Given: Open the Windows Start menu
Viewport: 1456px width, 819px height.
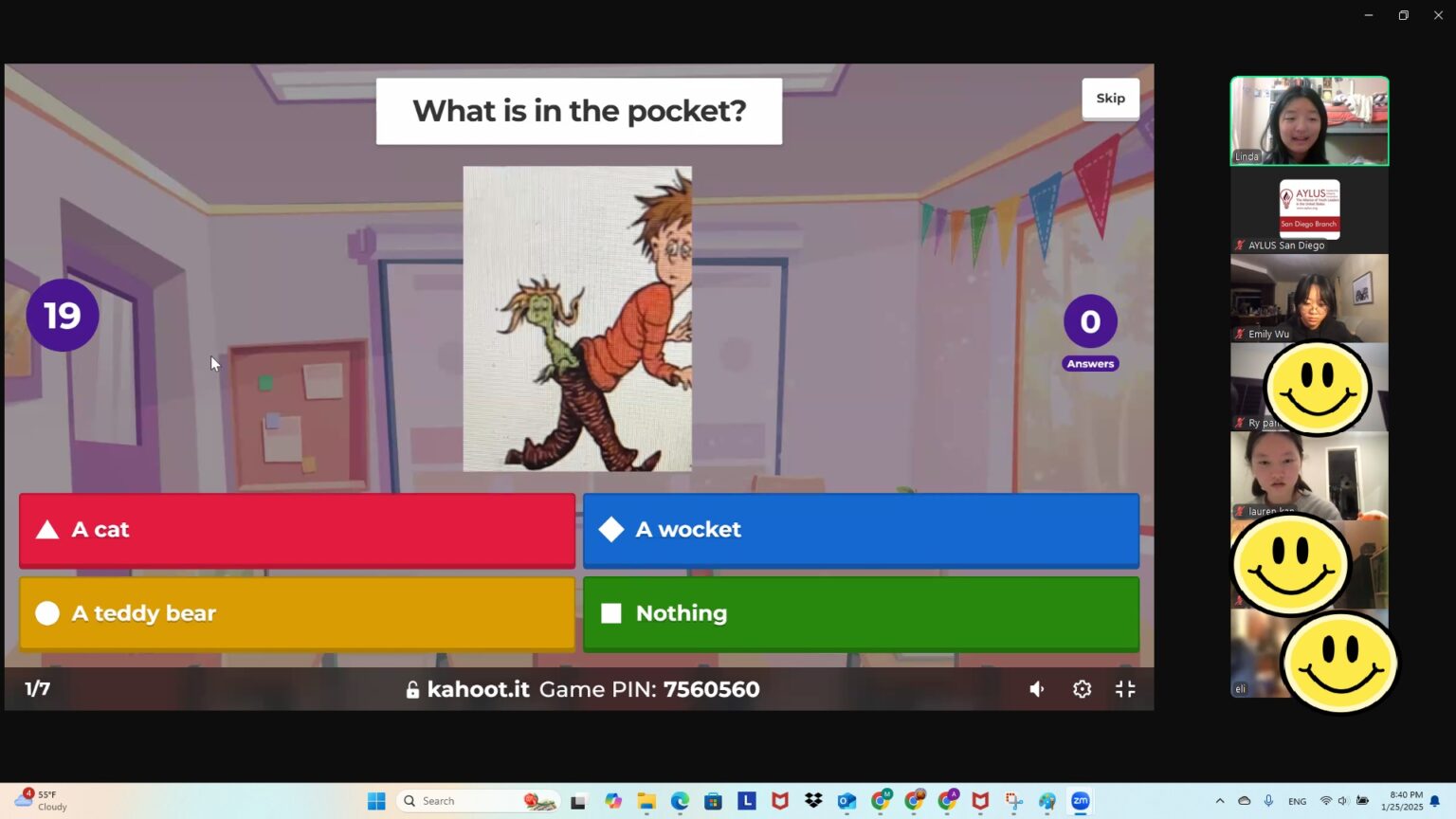Looking at the screenshot, I should [376, 801].
